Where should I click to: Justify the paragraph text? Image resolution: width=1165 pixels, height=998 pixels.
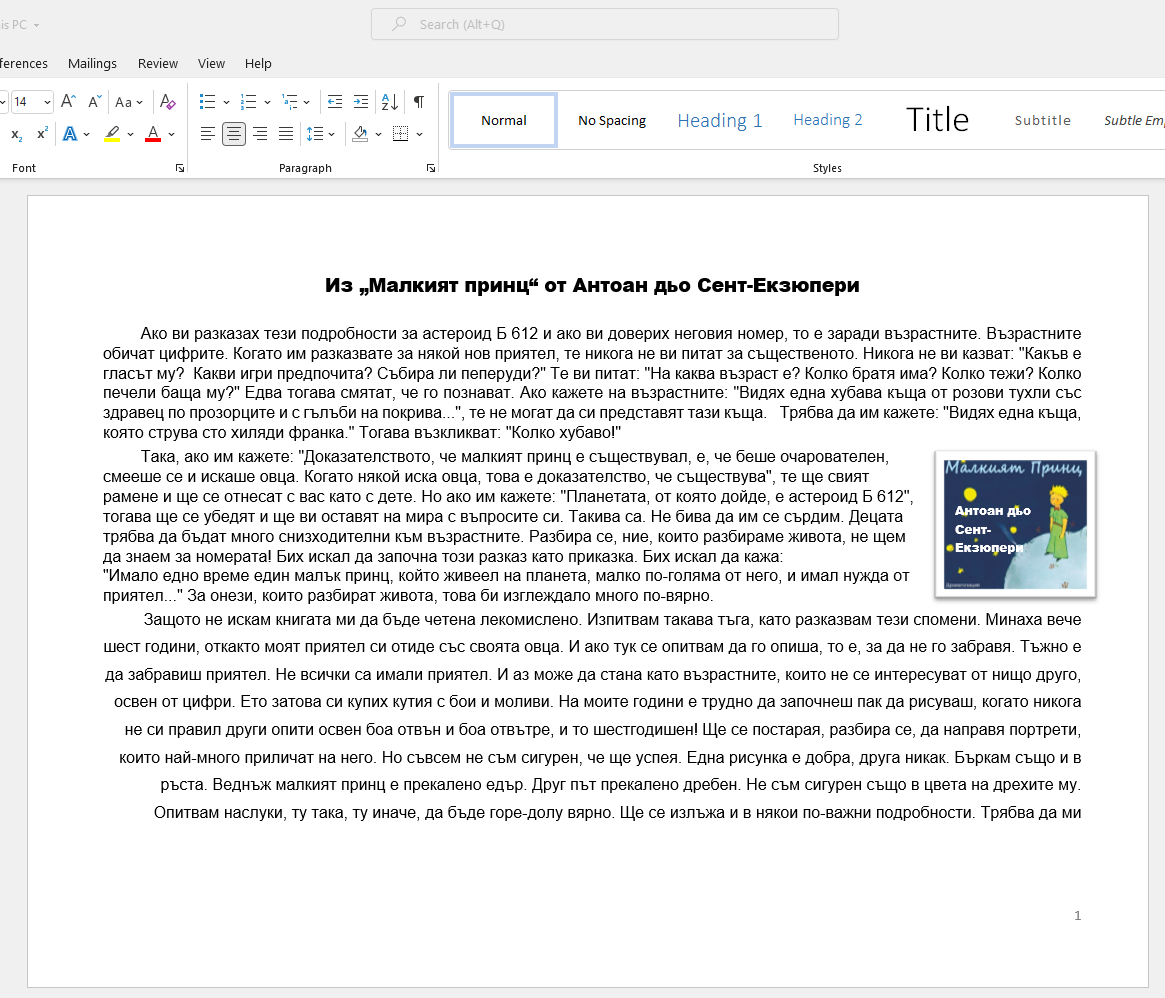coord(286,134)
